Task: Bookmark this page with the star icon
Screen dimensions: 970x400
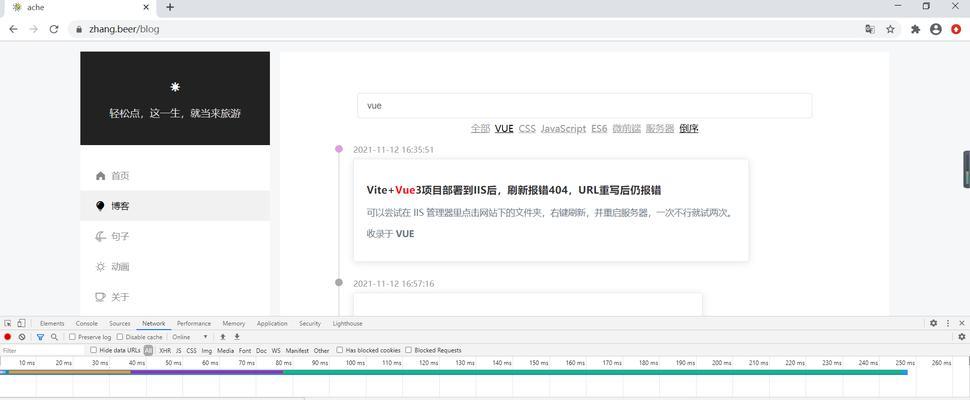Action: 890,29
